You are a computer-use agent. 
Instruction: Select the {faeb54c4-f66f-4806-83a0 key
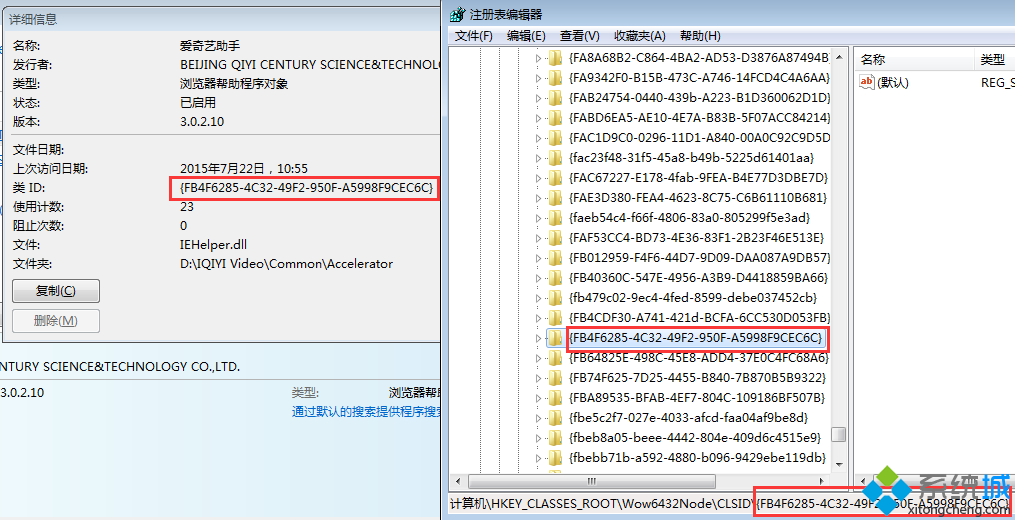(x=689, y=218)
